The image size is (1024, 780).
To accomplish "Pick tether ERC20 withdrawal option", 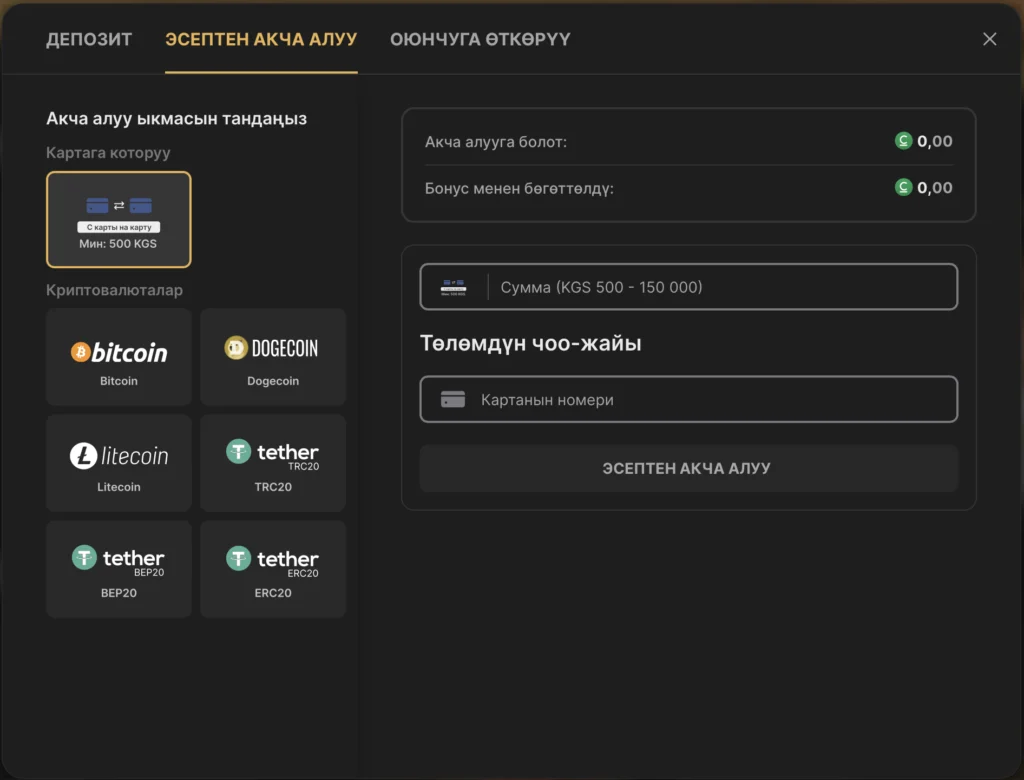I will (x=273, y=569).
